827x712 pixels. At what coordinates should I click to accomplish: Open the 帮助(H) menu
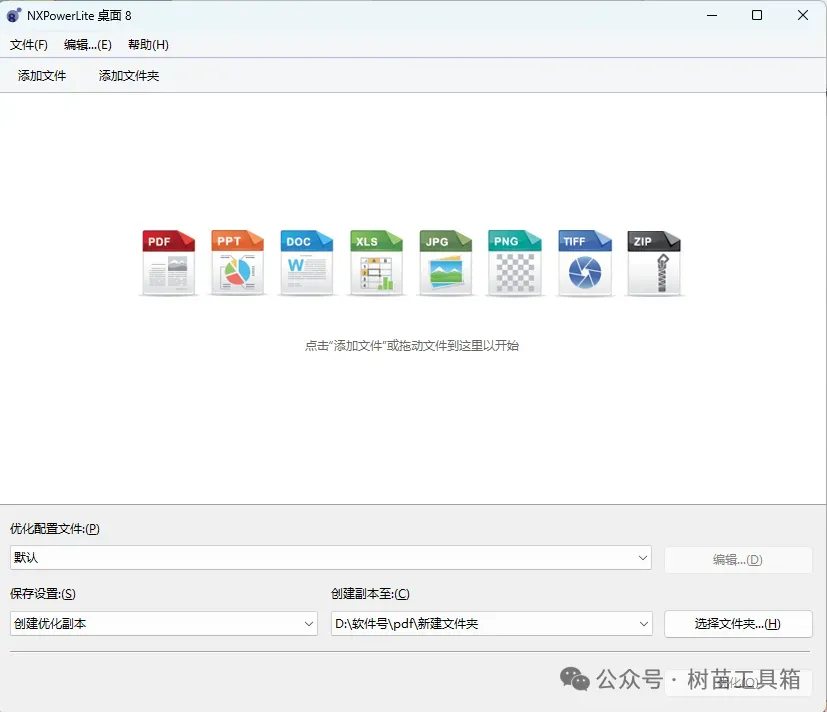point(148,45)
